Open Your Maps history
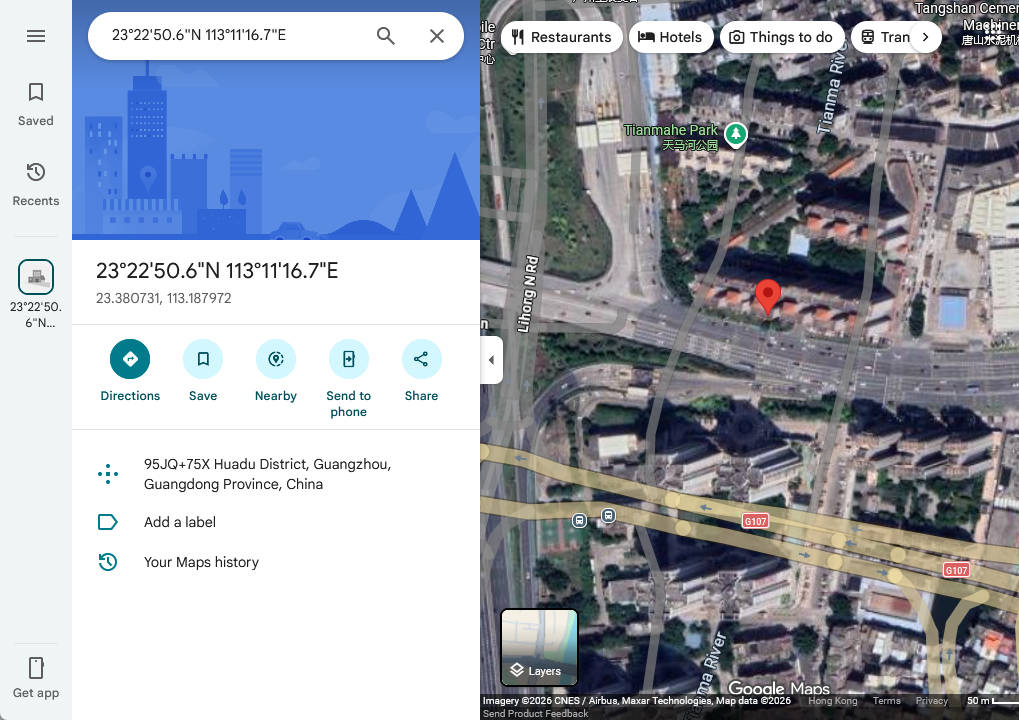Screen dimensions: 1019x720 point(201,562)
